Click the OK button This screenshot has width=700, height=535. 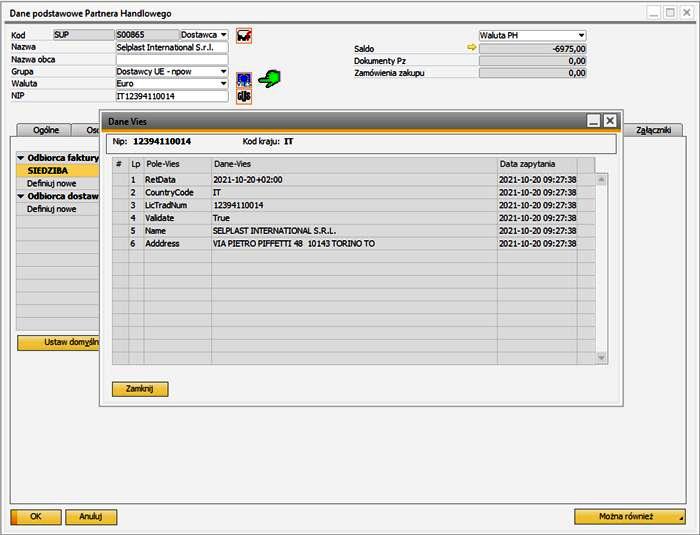[x=36, y=517]
